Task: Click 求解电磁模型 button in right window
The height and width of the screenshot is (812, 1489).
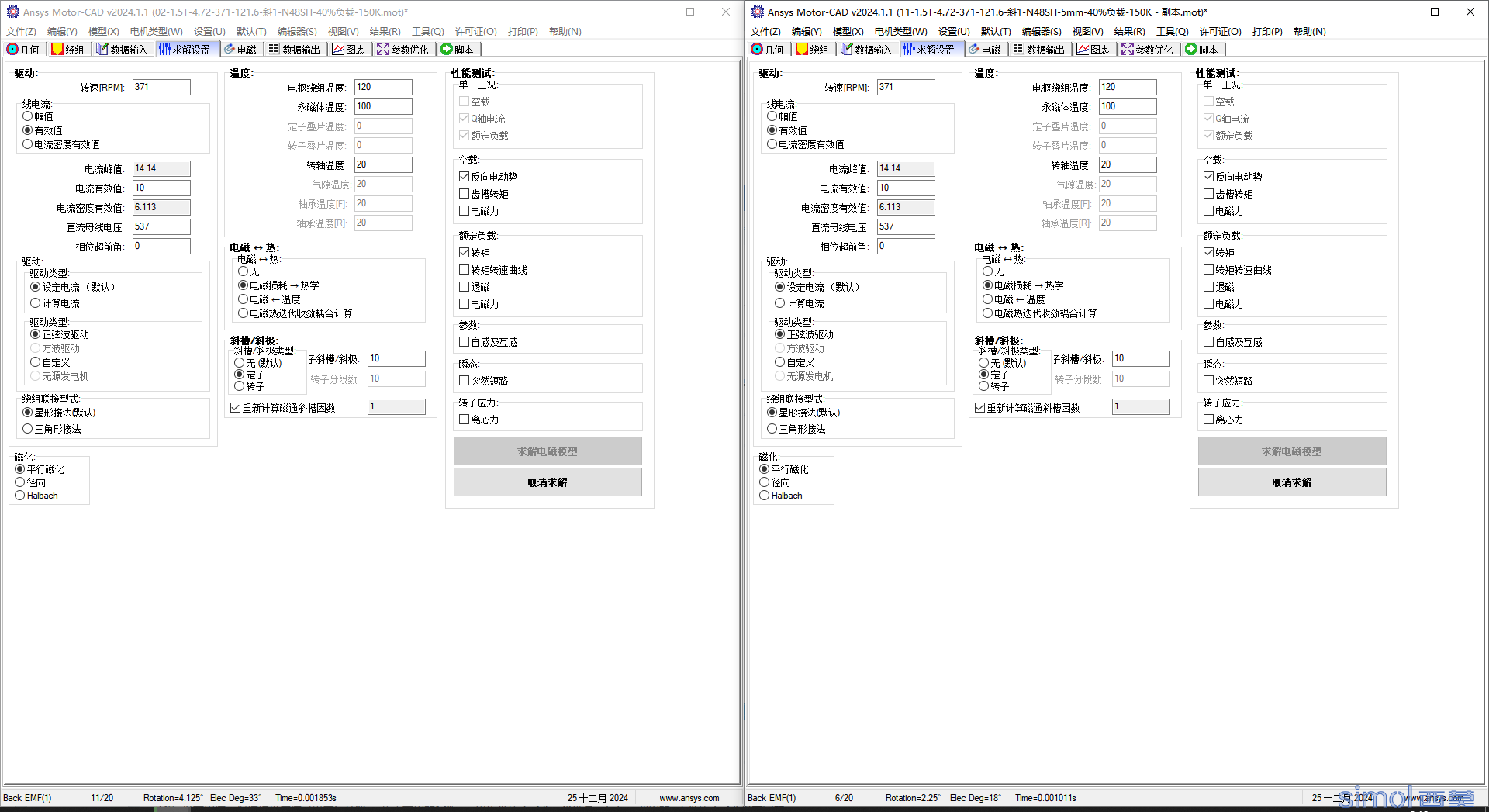Action: pos(1292,451)
